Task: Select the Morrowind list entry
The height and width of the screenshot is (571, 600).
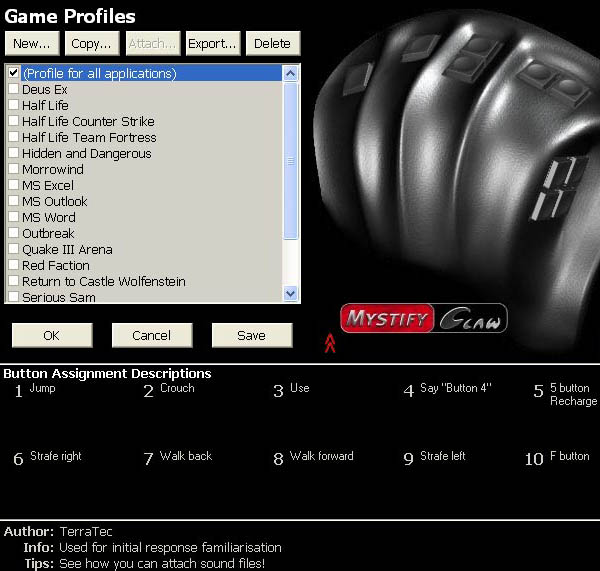Action: click(x=53, y=169)
